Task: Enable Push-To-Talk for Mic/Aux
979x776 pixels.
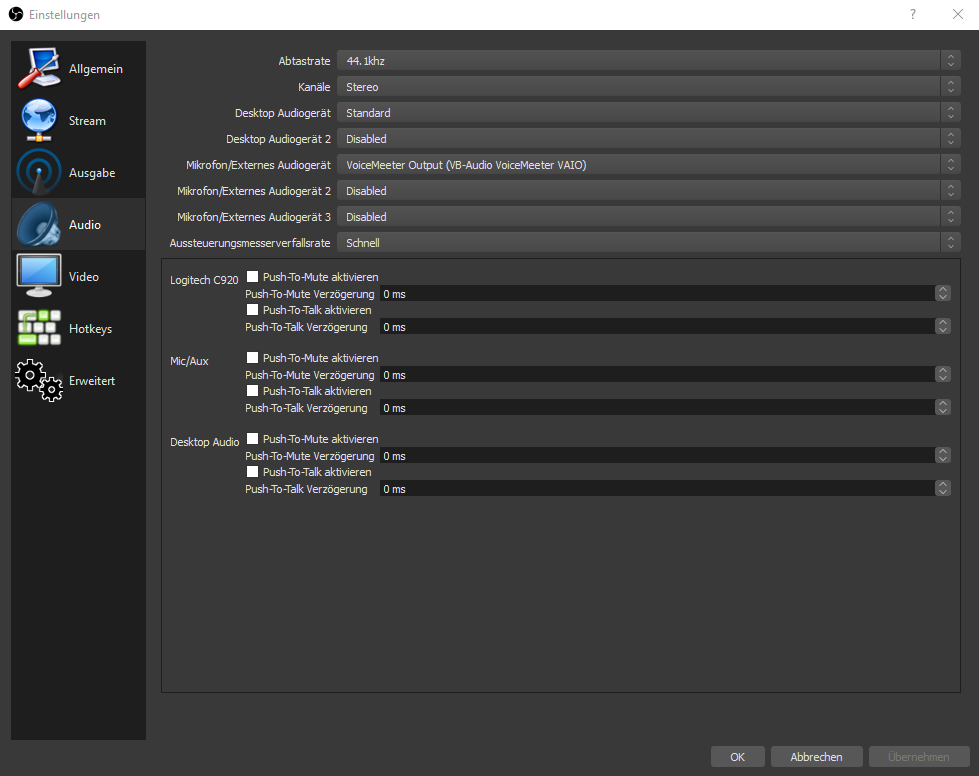Action: tap(252, 391)
